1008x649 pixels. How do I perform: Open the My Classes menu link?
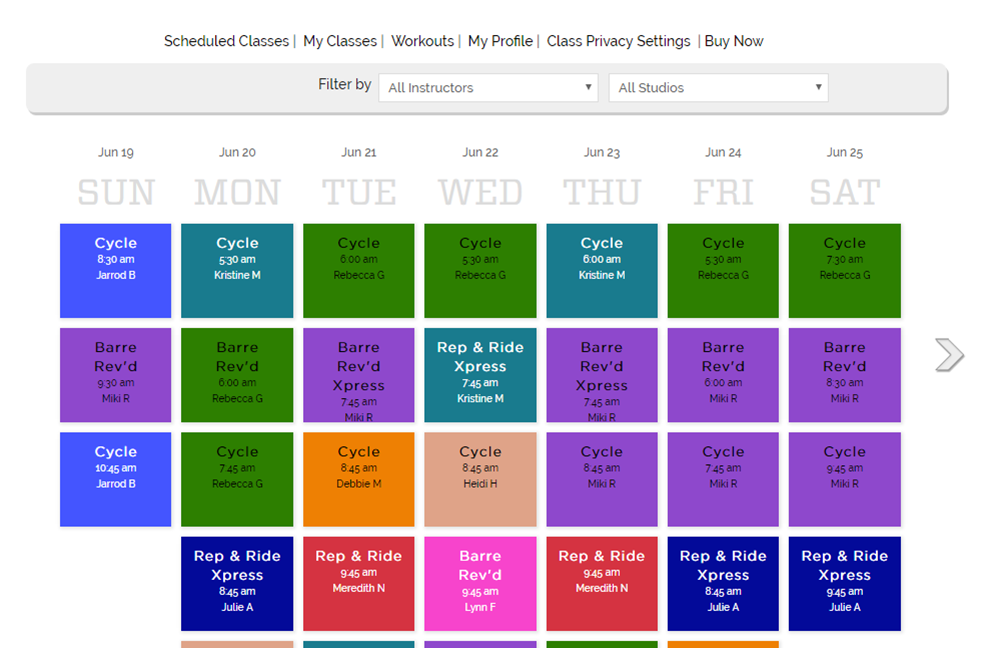[x=340, y=41]
